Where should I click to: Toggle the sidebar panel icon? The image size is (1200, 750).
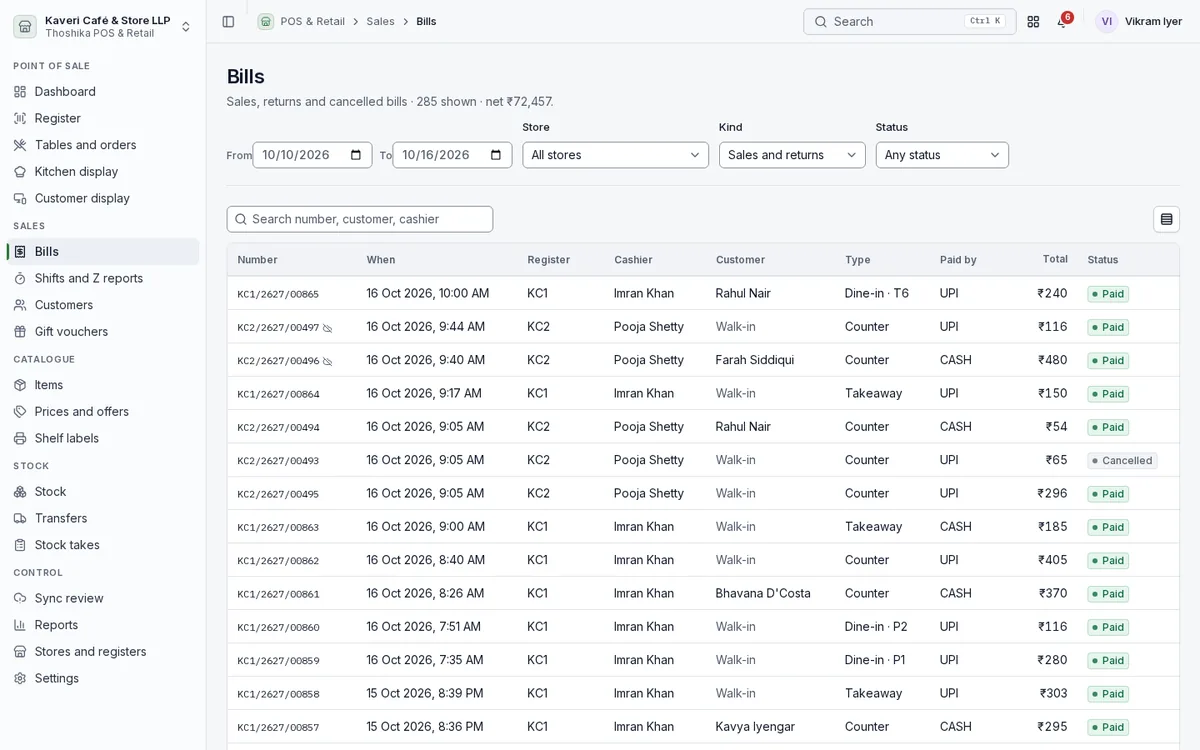228,21
